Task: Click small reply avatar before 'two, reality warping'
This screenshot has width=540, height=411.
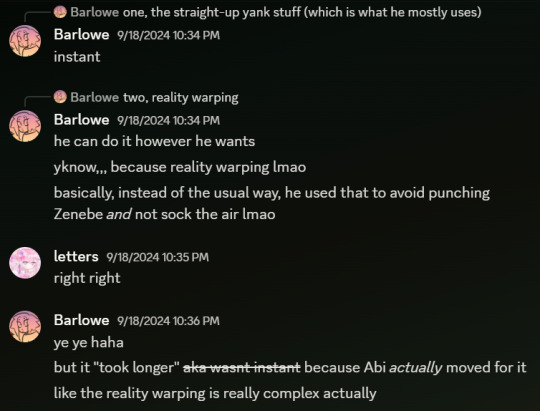Action: pos(60,97)
